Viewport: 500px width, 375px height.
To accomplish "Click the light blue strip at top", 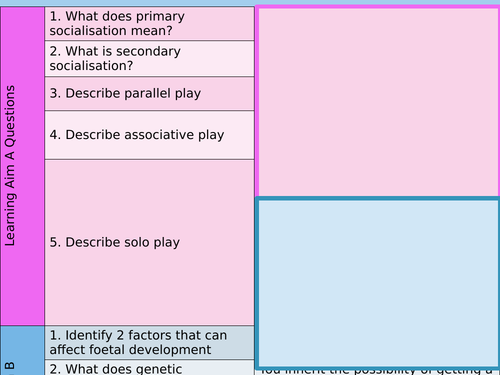I will pyautogui.click(x=250, y=2).
